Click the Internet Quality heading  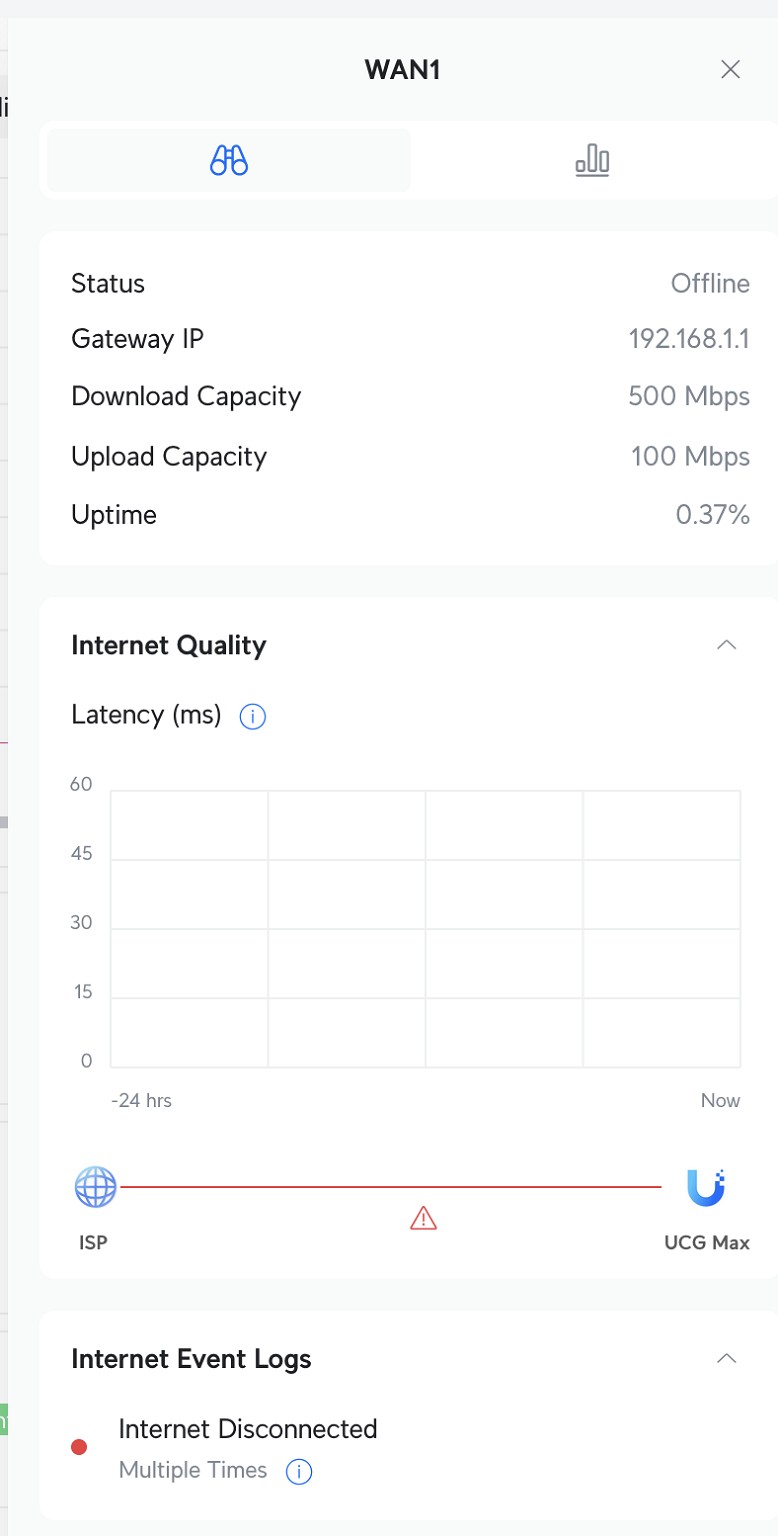tap(169, 645)
